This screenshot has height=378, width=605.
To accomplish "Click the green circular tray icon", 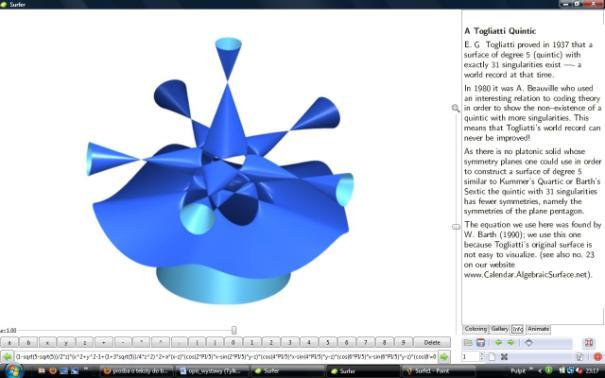I will [549, 371].
